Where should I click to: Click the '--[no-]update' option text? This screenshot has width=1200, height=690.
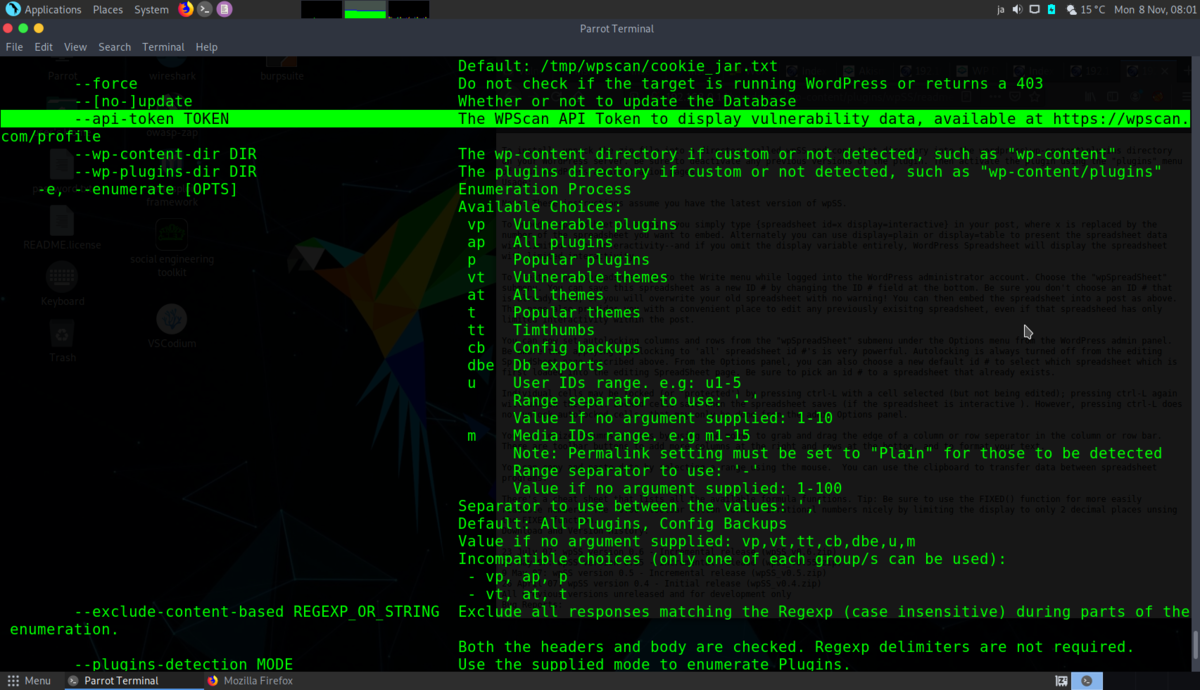pyautogui.click(x=133, y=101)
